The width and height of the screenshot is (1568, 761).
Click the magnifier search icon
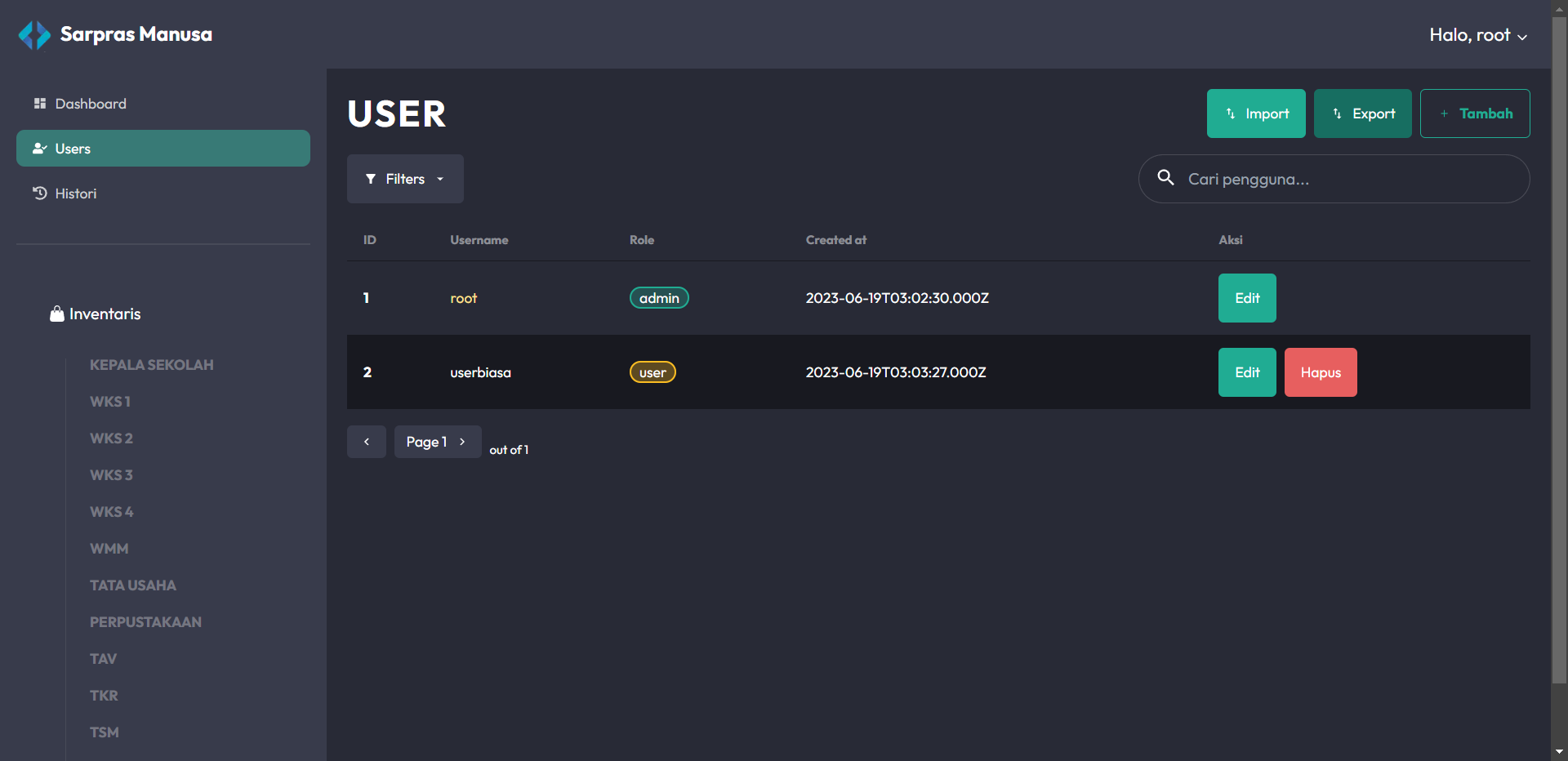(1166, 177)
